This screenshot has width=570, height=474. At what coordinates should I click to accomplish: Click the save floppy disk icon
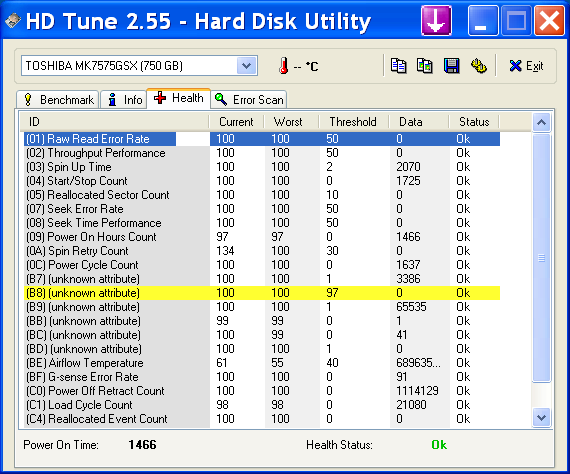[x=451, y=66]
